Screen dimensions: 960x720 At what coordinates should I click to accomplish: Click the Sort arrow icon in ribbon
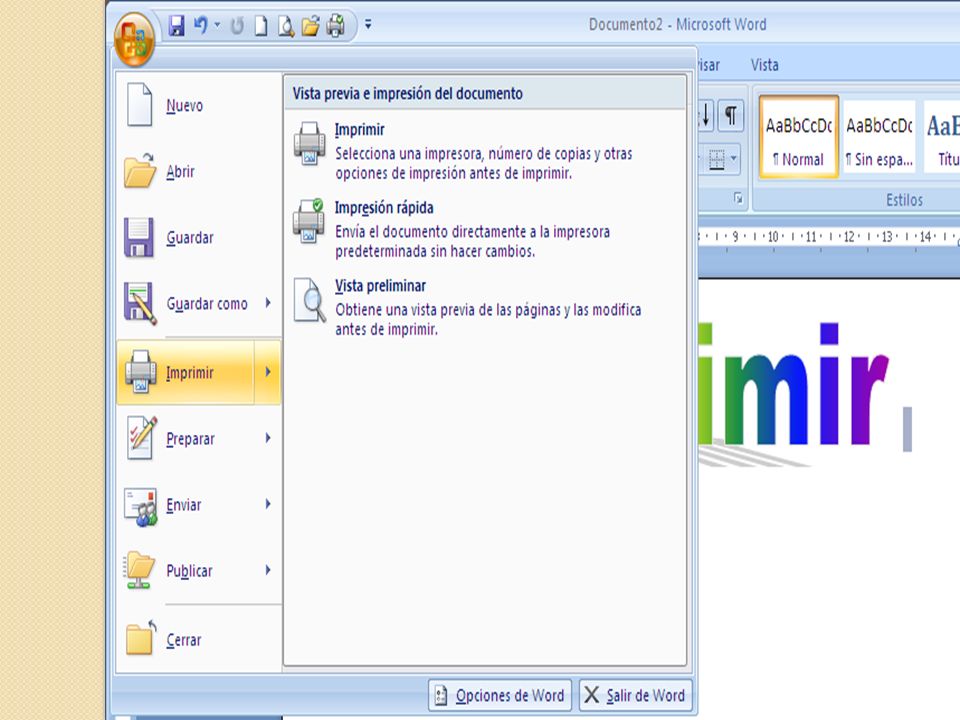coord(706,115)
